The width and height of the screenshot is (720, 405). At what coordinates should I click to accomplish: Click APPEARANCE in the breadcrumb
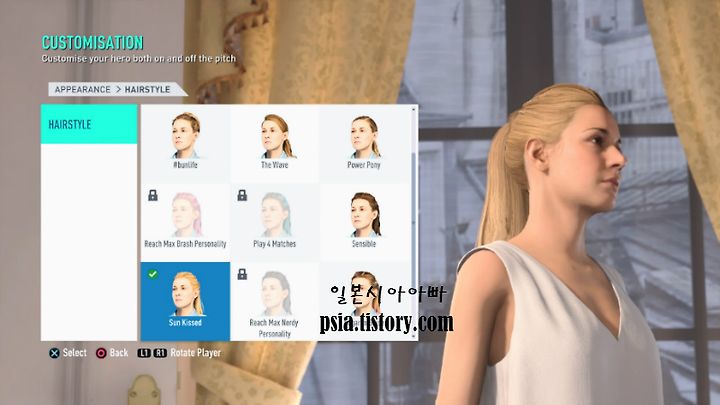(x=83, y=90)
